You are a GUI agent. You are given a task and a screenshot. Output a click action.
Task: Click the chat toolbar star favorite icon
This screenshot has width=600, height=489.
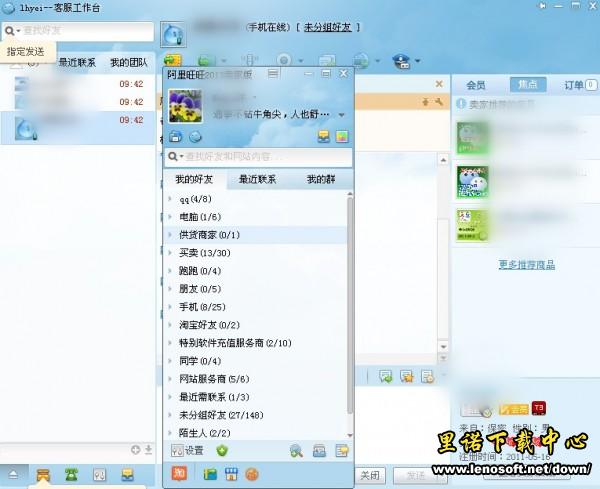tap(406, 377)
